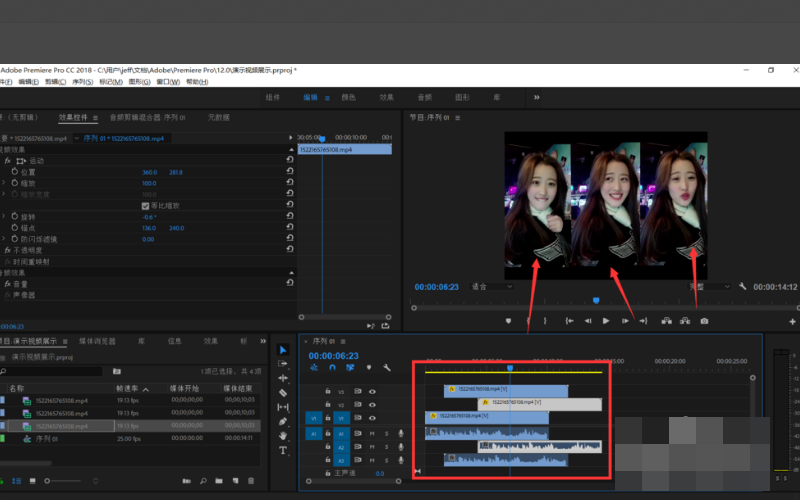Click play in Program monitor

[606, 321]
